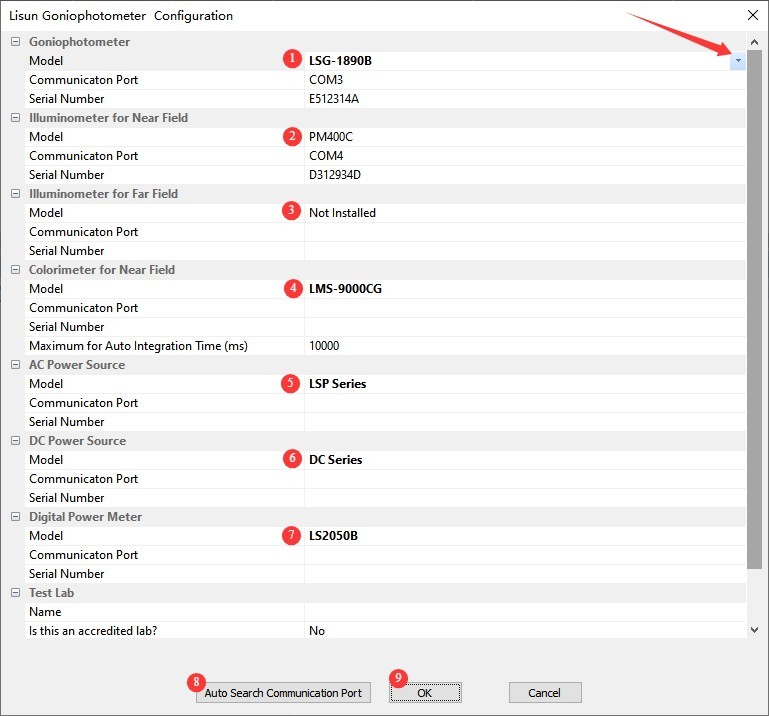The image size is (769, 716).
Task: Click the scrollbar down arrow
Action: click(x=754, y=630)
